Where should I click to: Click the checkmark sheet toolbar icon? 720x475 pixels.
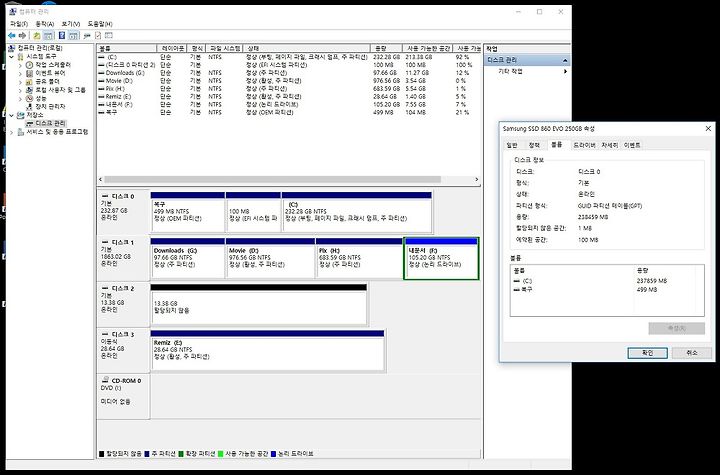click(x=98, y=35)
